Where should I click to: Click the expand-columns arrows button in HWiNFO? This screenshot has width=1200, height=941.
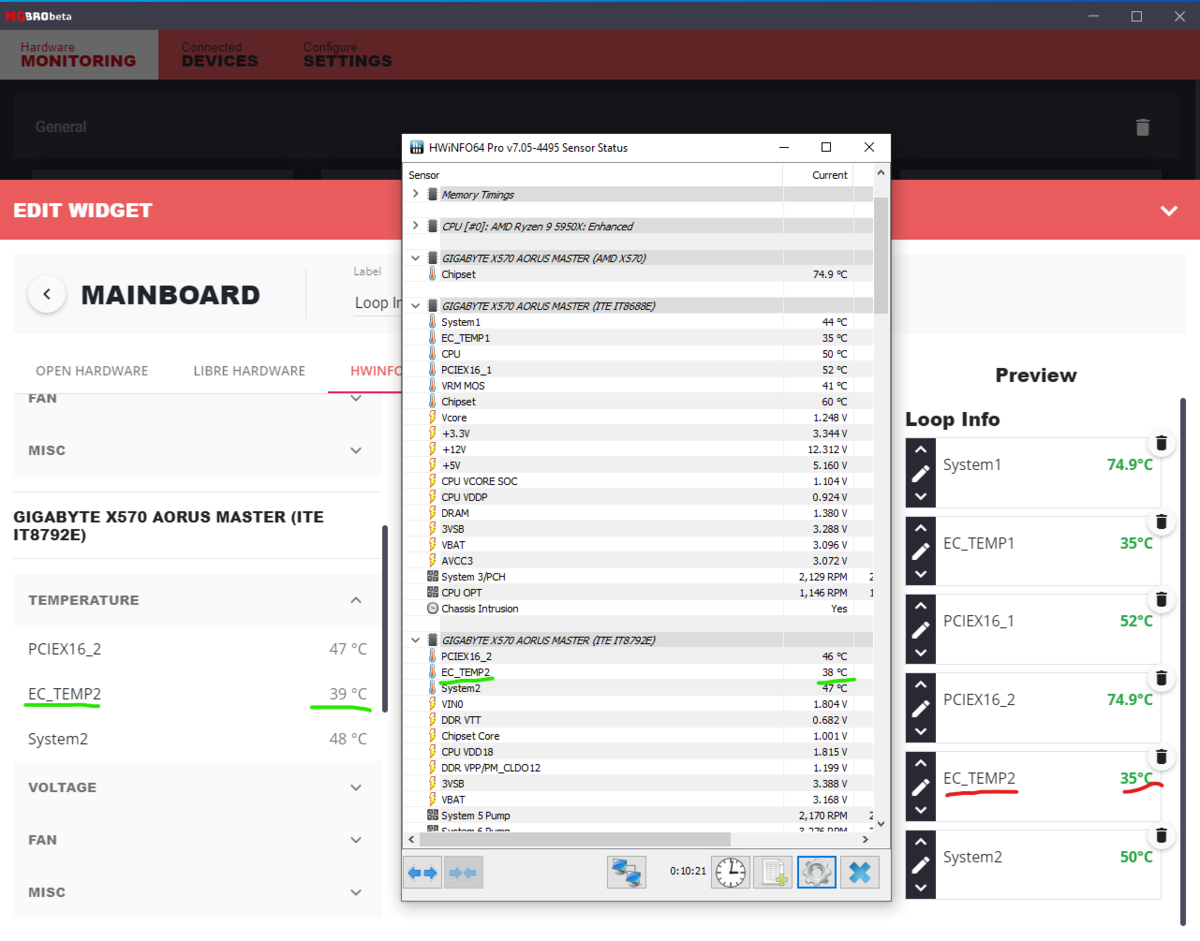[x=423, y=873]
